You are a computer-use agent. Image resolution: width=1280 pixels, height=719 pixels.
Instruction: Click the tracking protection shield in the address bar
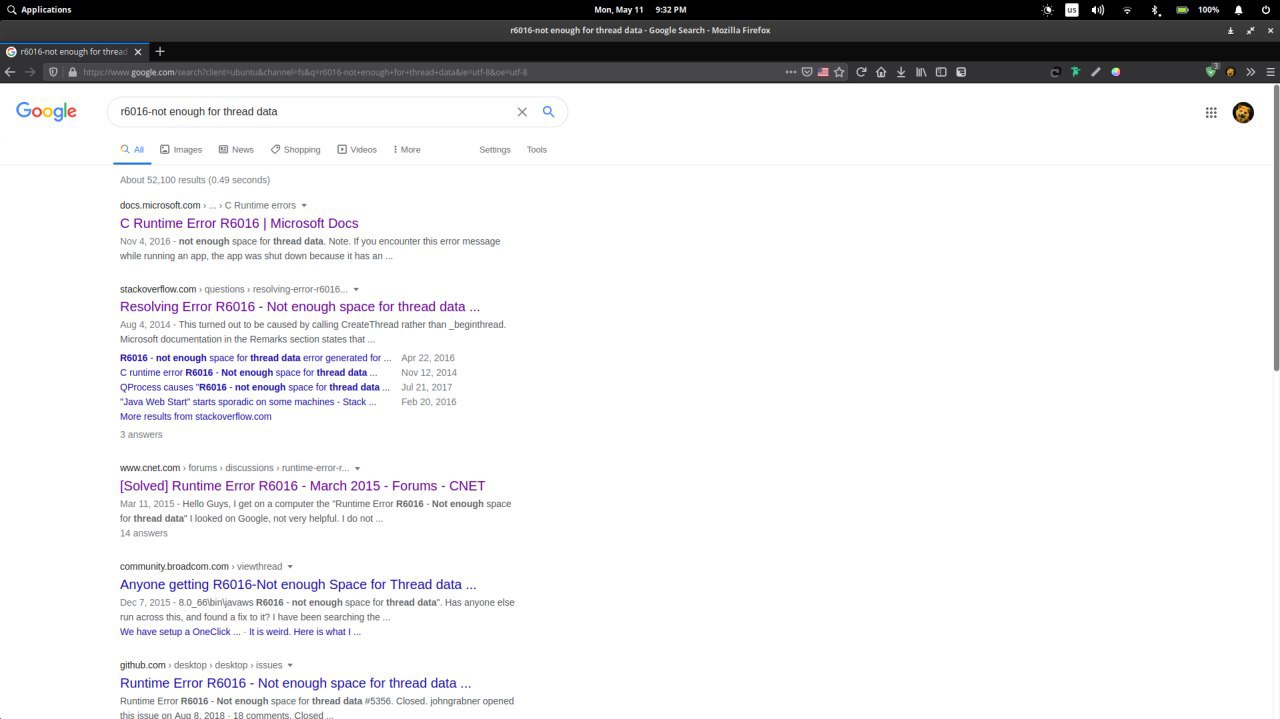(54, 72)
